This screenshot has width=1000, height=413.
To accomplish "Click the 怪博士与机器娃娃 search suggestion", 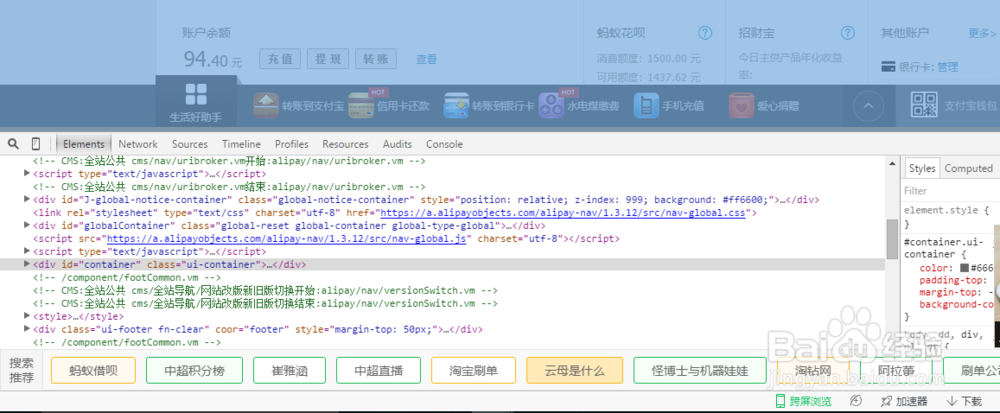I will click(x=700, y=370).
